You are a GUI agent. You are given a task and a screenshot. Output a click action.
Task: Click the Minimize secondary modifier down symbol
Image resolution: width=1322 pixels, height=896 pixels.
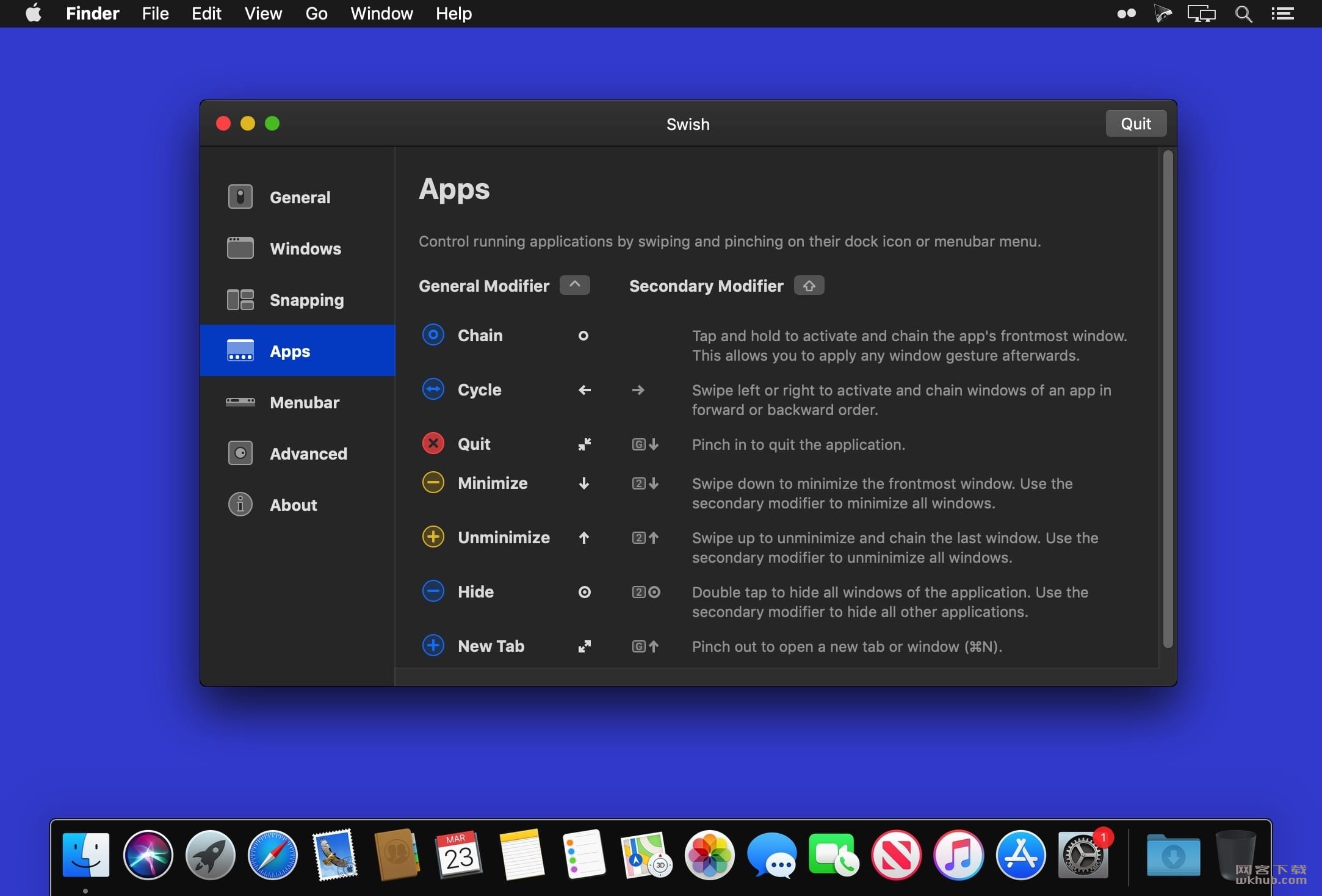(x=646, y=483)
